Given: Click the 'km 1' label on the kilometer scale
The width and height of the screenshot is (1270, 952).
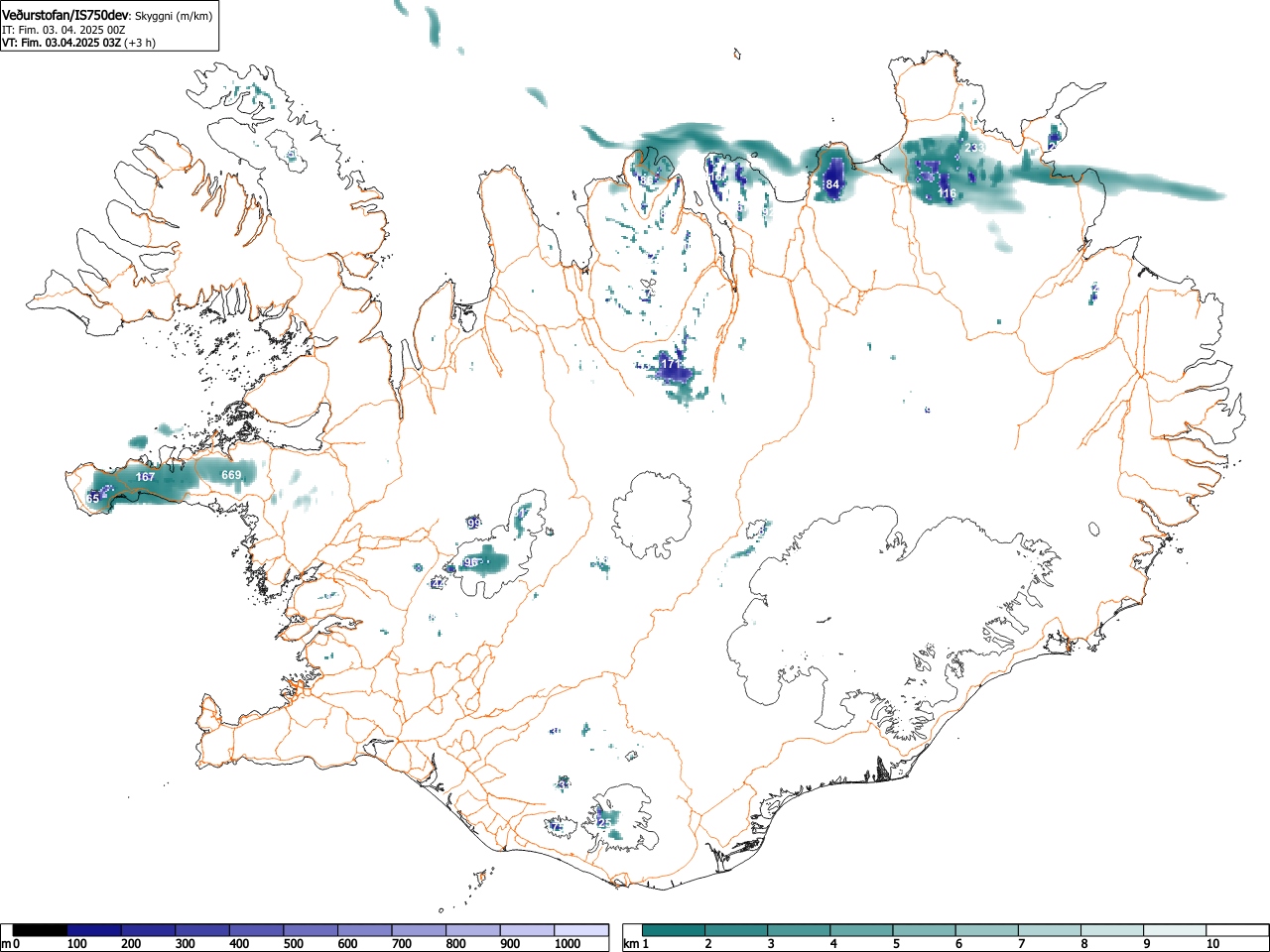Looking at the screenshot, I should click(636, 944).
